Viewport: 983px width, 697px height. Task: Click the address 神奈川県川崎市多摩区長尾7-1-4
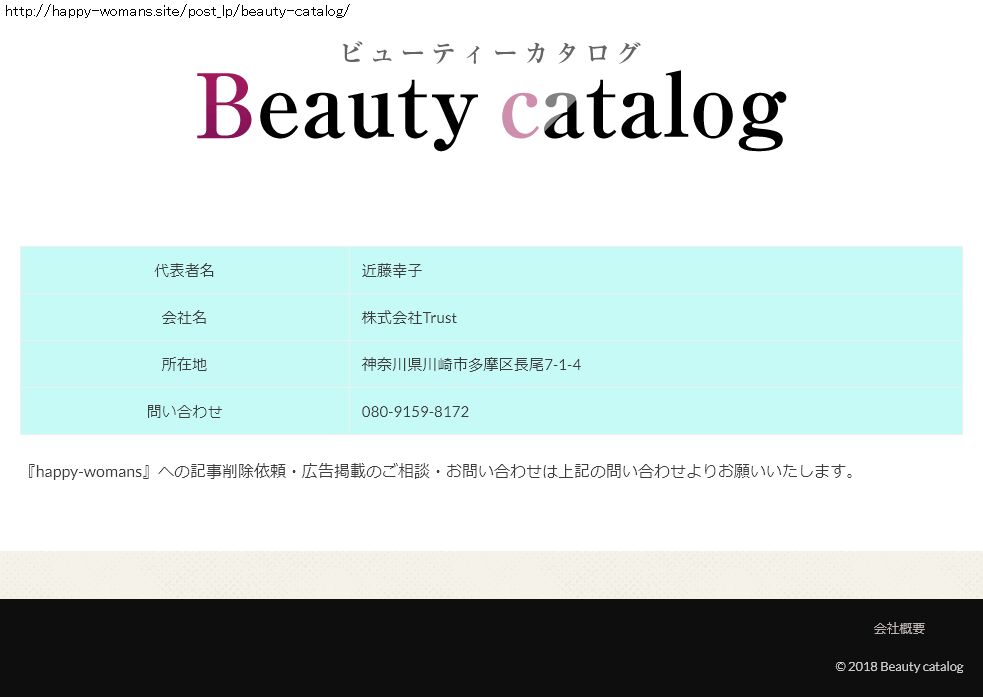[471, 365]
